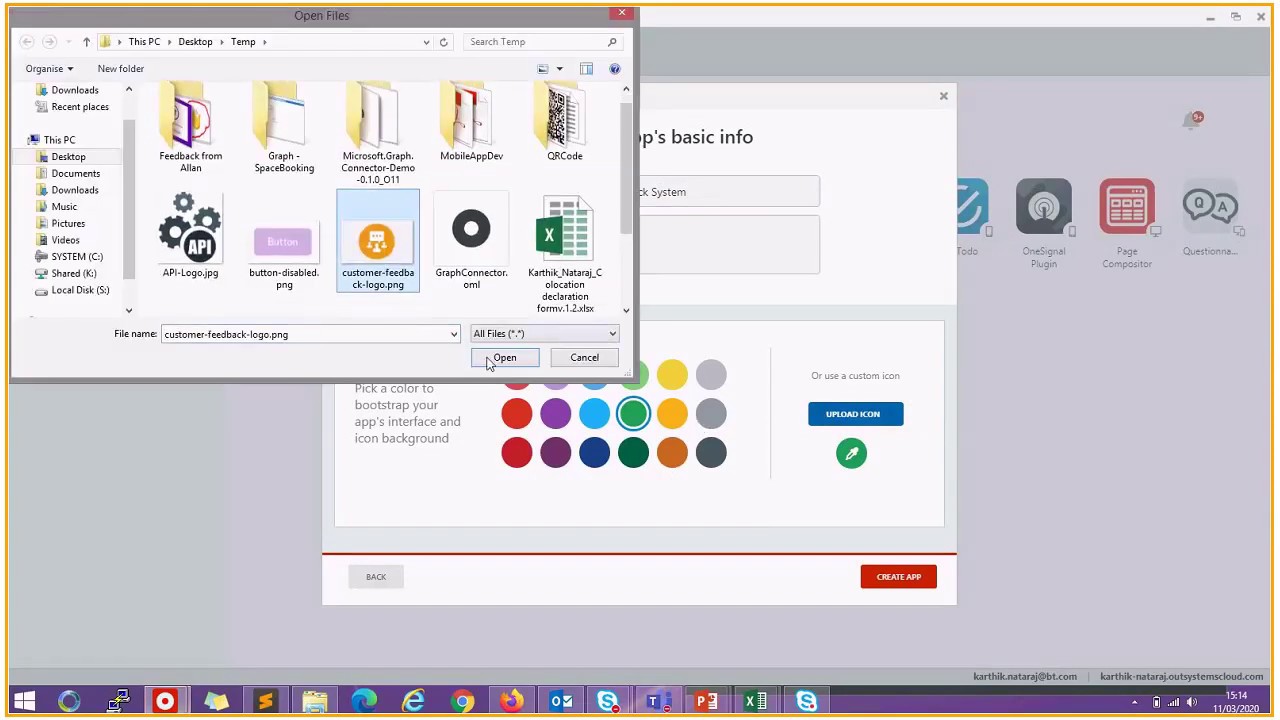Select SYSTEM (C:) drive
Screen dimensions: 1280x720
[77, 257]
